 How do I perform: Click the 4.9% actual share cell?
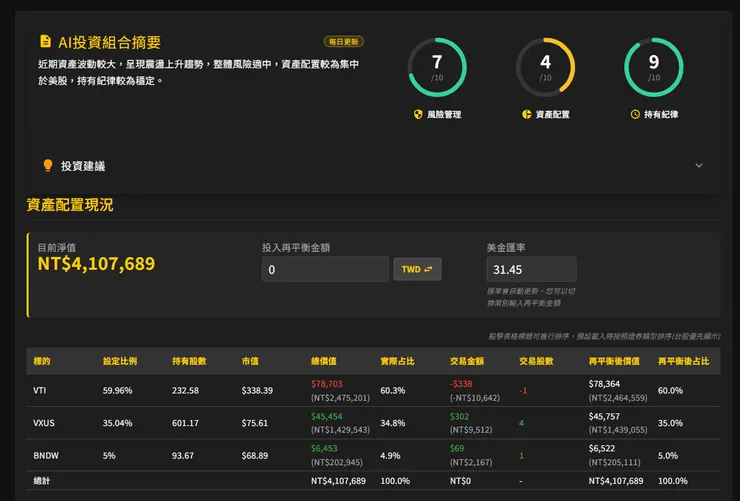point(390,456)
